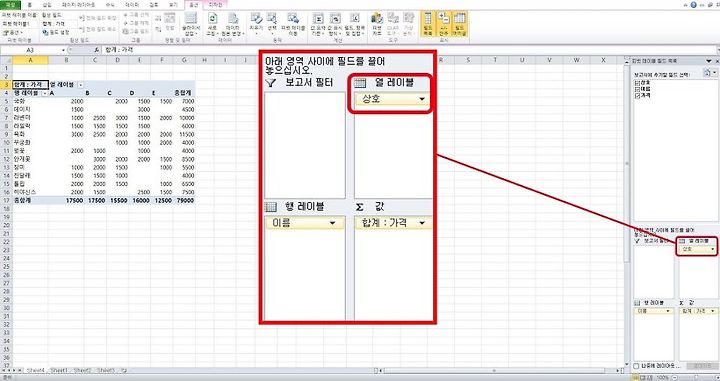Screen dimensions: 720x381
Task: Open the Name Box dropdown arrow
Action: click(63, 50)
